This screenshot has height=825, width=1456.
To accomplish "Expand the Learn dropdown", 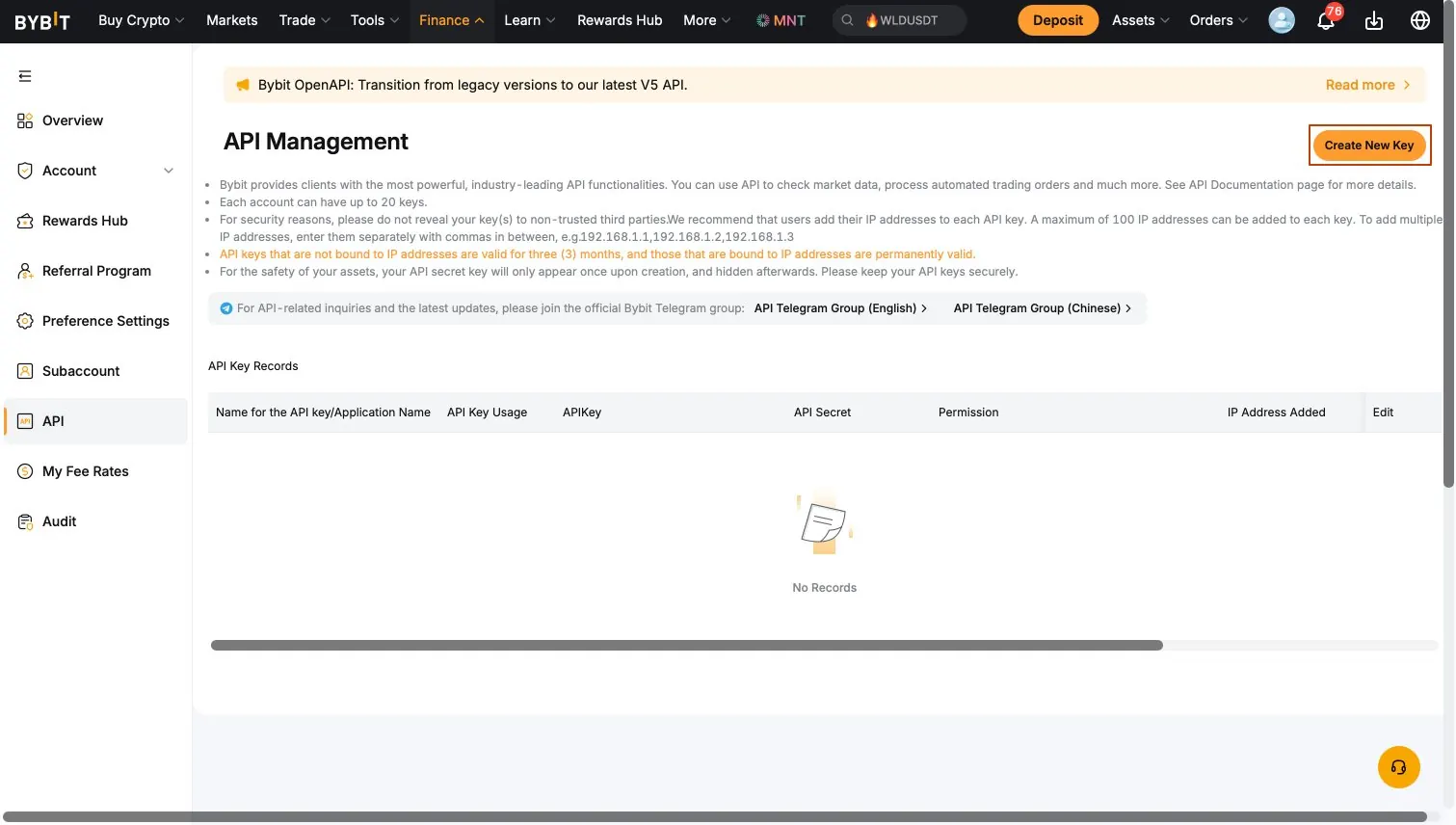I will pyautogui.click(x=530, y=20).
